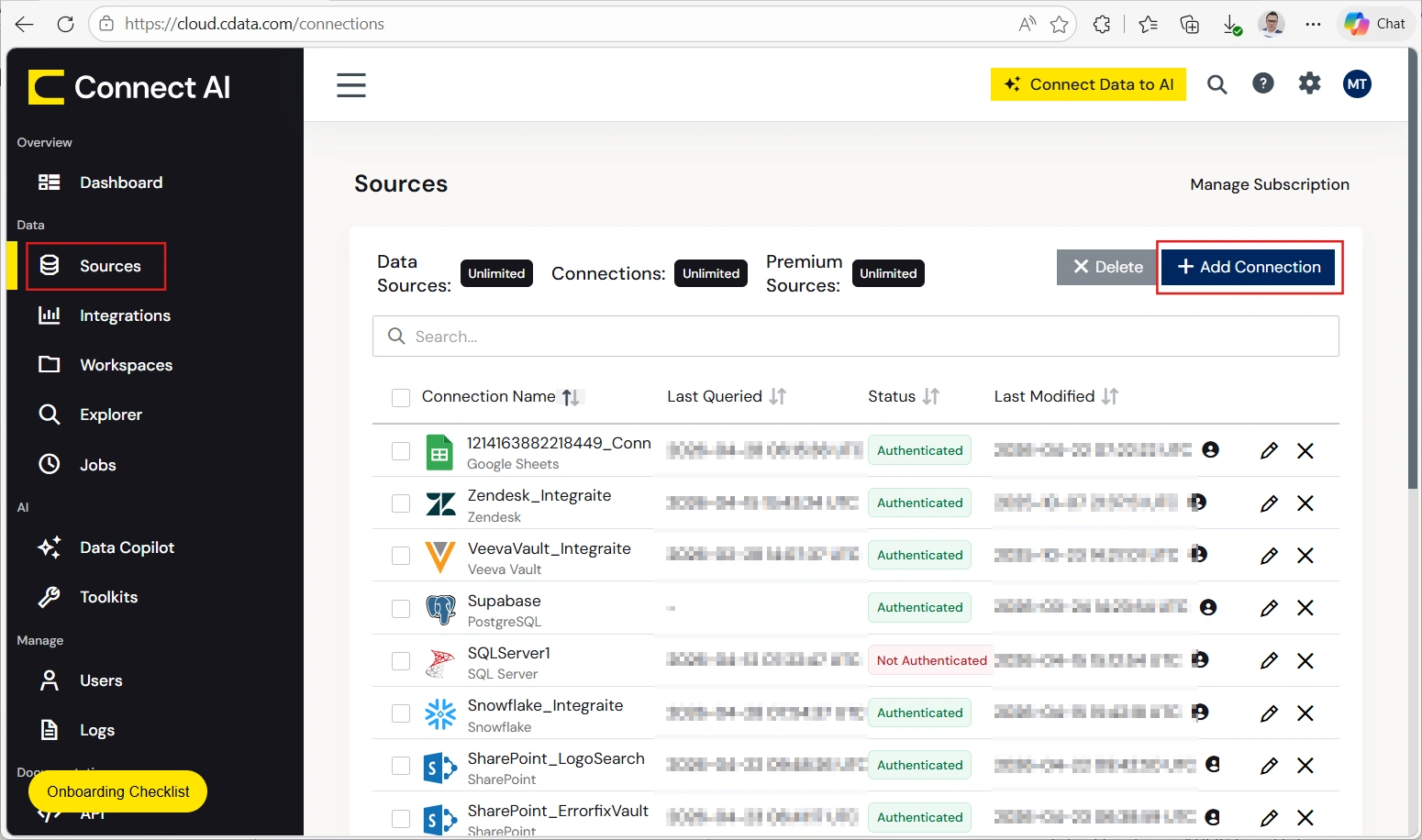Delete the 1214163882218449_Conn connection with X
The height and width of the screenshot is (840, 1422).
coord(1305,450)
